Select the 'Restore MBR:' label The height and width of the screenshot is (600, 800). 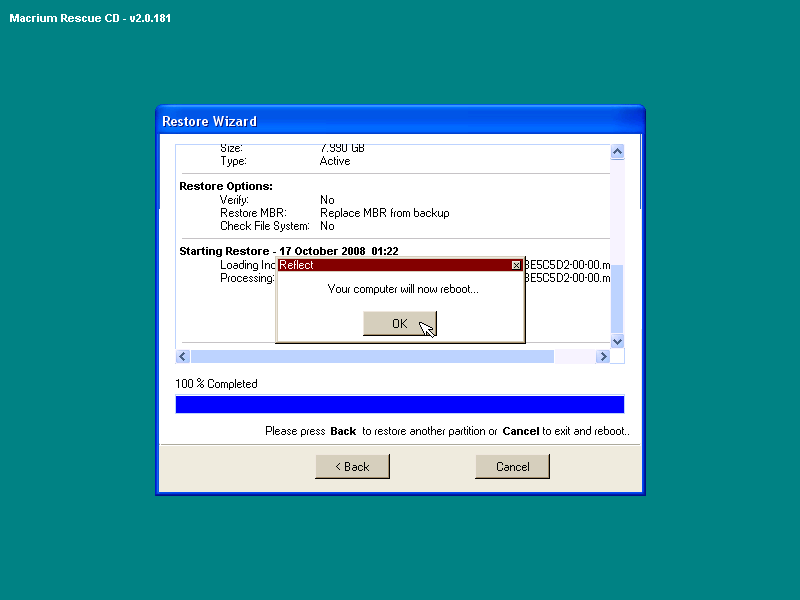[253, 213]
